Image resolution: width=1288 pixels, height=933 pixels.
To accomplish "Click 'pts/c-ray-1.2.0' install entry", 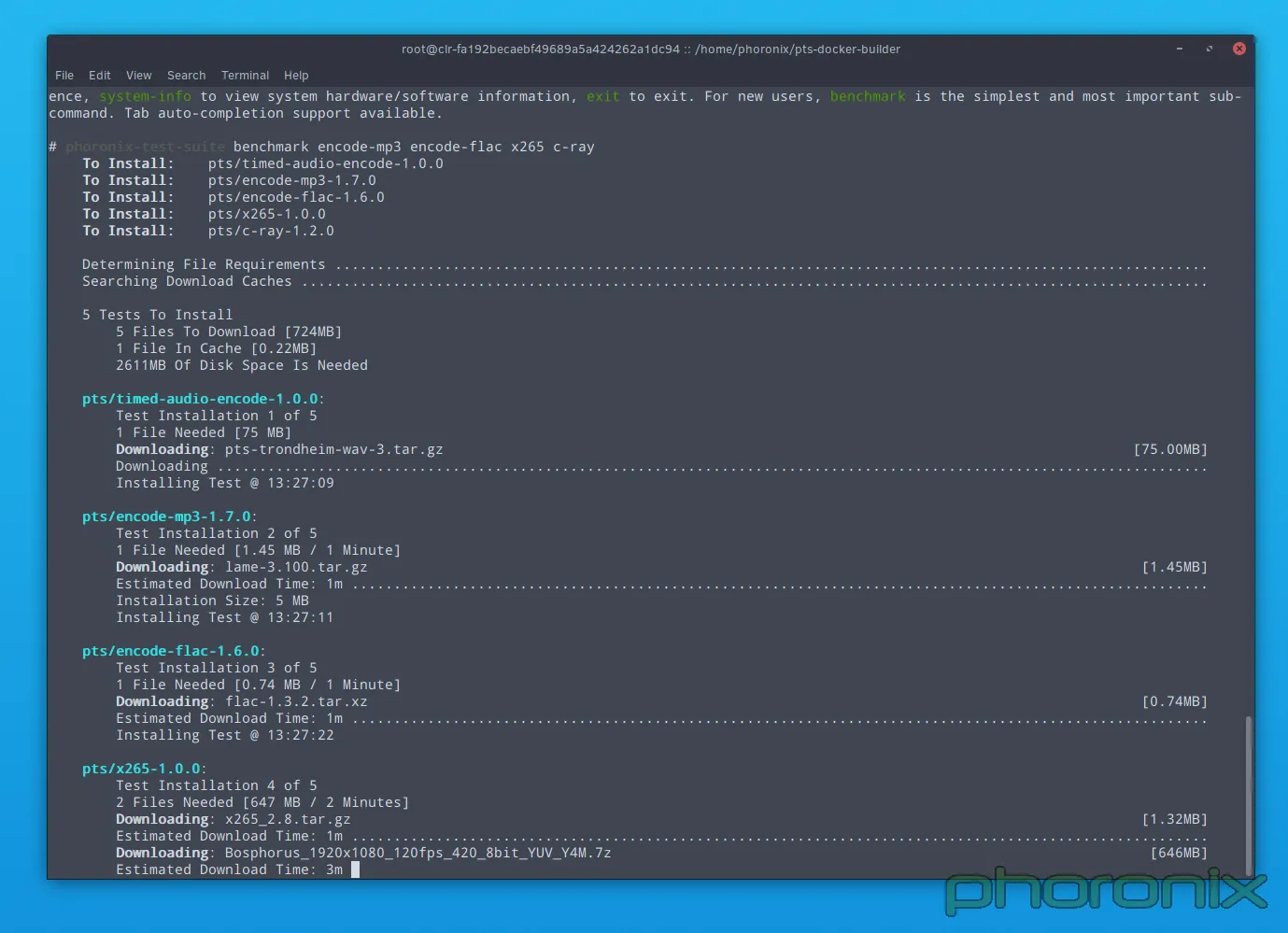I will (271, 231).
